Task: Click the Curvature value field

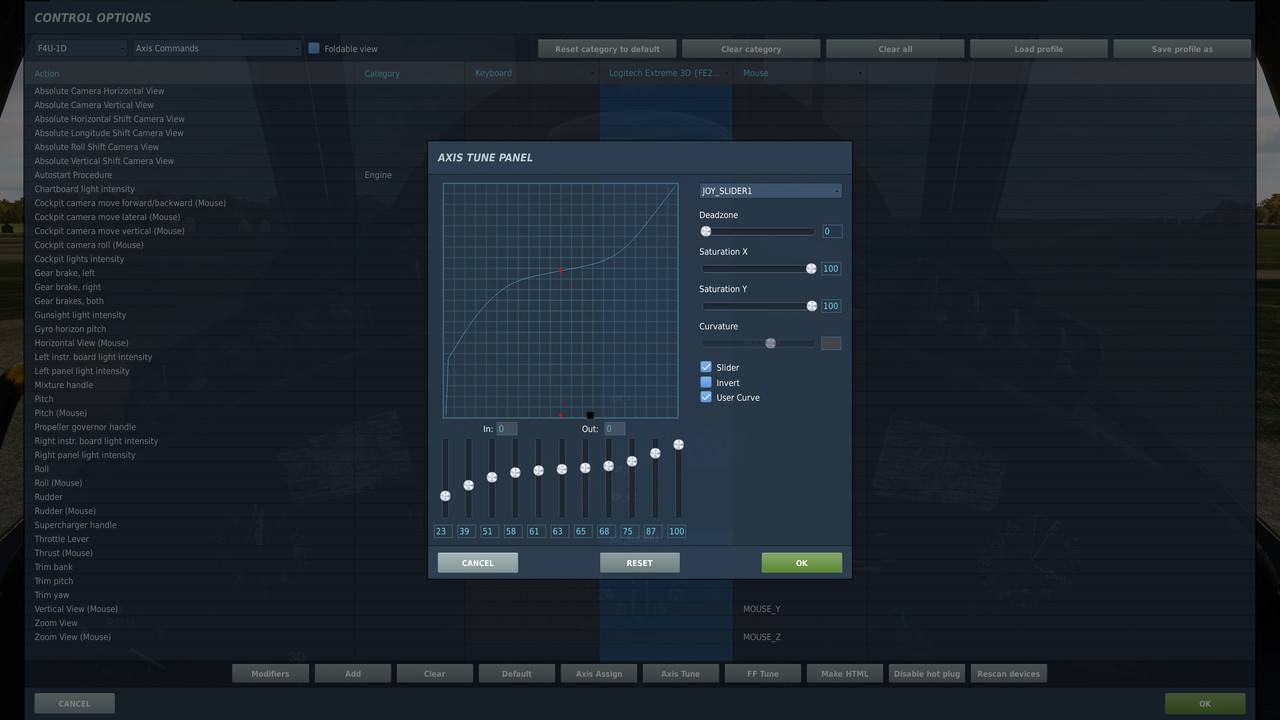Action: (x=832, y=343)
